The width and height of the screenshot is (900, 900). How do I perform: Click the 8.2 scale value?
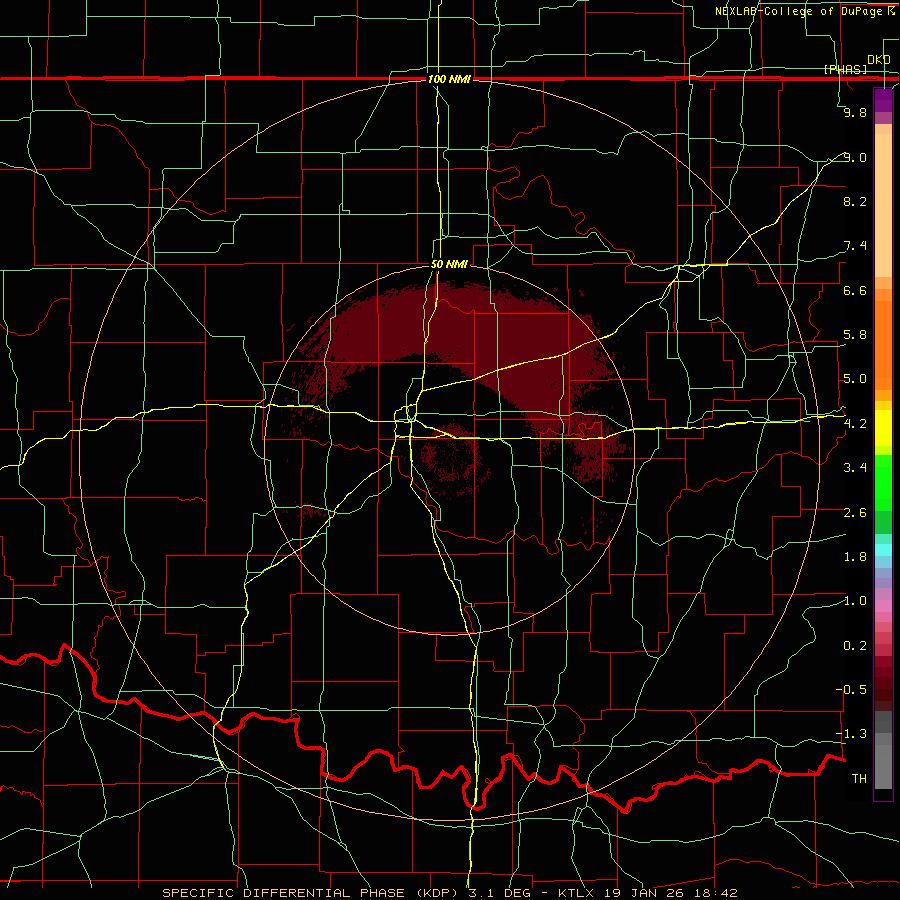pyautogui.click(x=855, y=201)
